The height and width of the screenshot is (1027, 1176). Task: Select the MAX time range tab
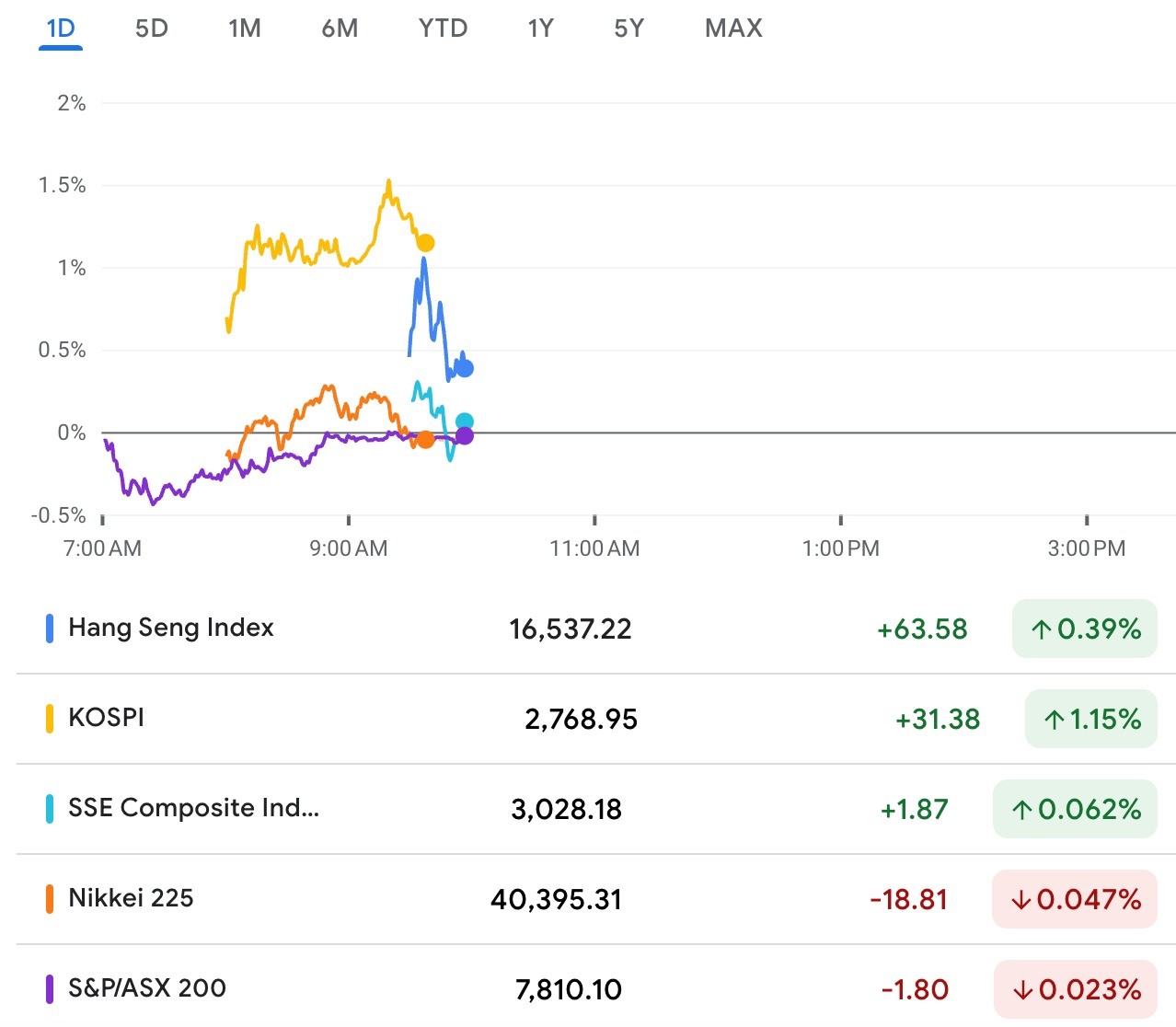[x=733, y=29]
